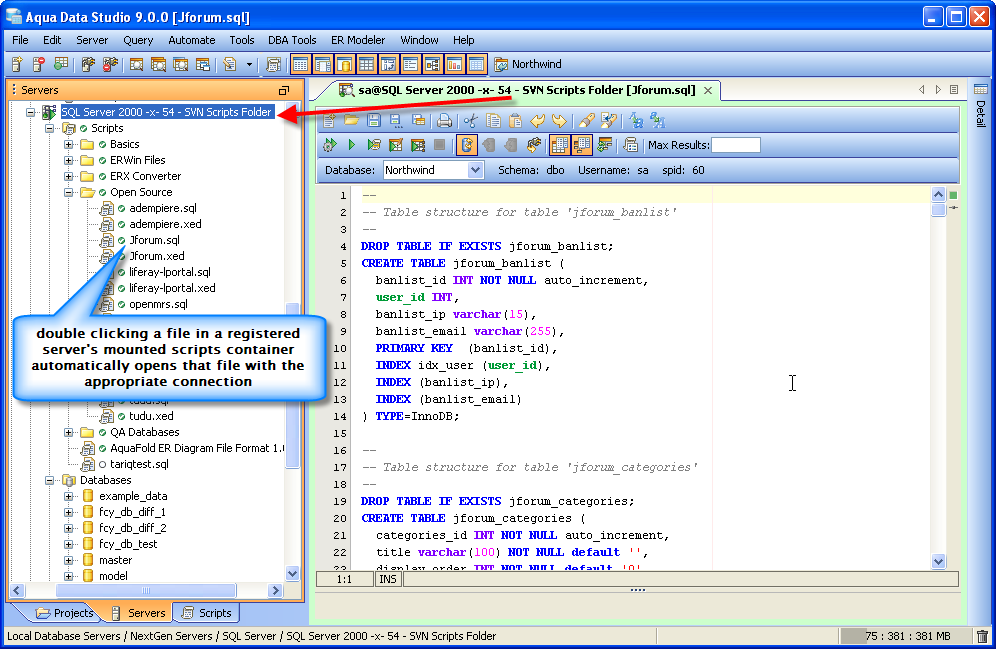Select adempiere.sql in the scripts tree

(162, 208)
